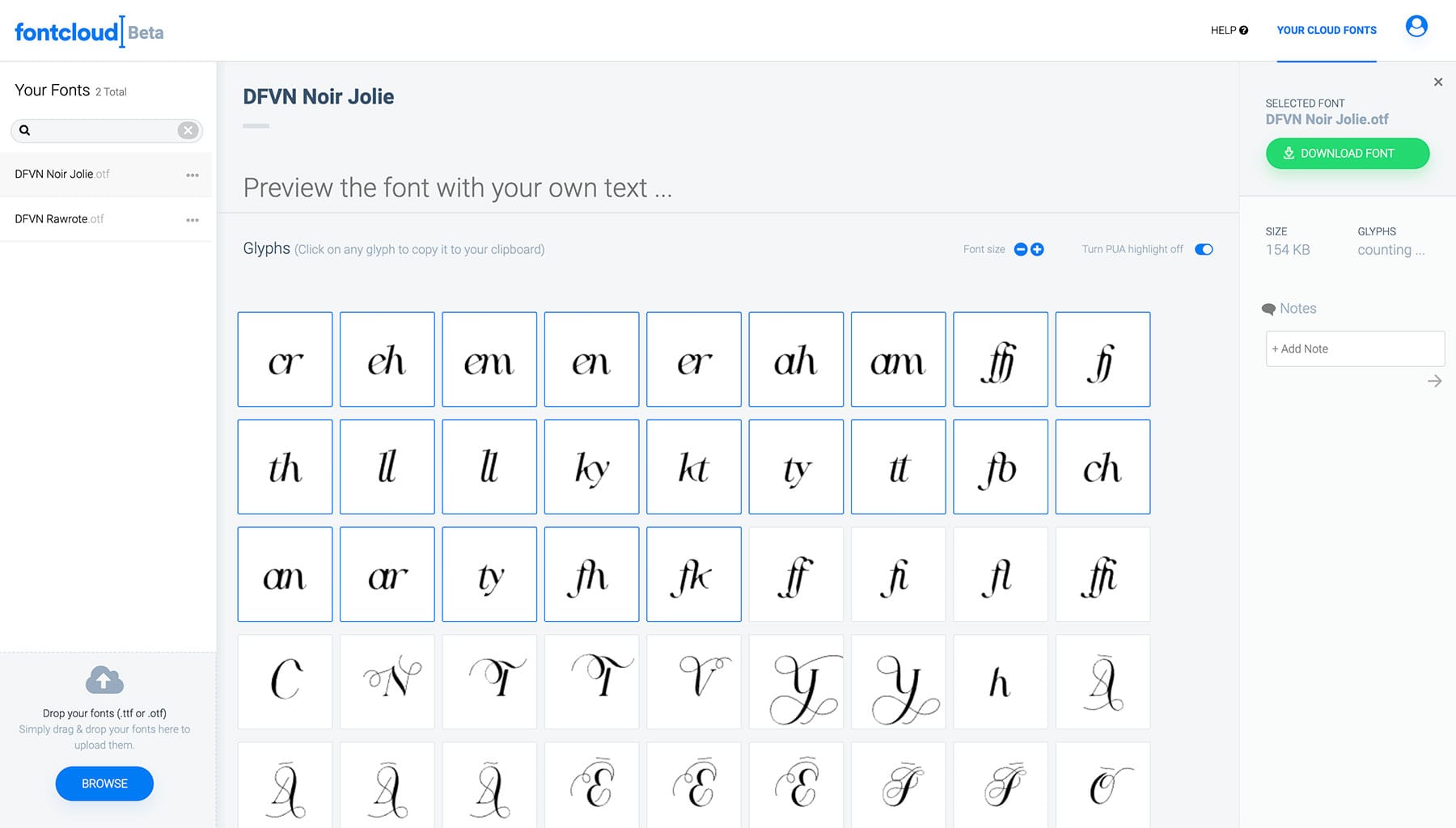Copy the 'er' ligature glyph
Image resolution: width=1456 pixels, height=828 pixels.
click(694, 359)
